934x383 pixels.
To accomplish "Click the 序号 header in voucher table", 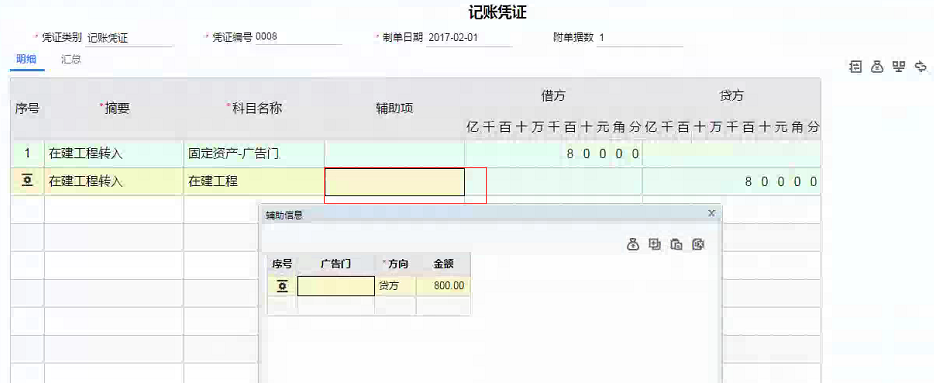I will 27,108.
